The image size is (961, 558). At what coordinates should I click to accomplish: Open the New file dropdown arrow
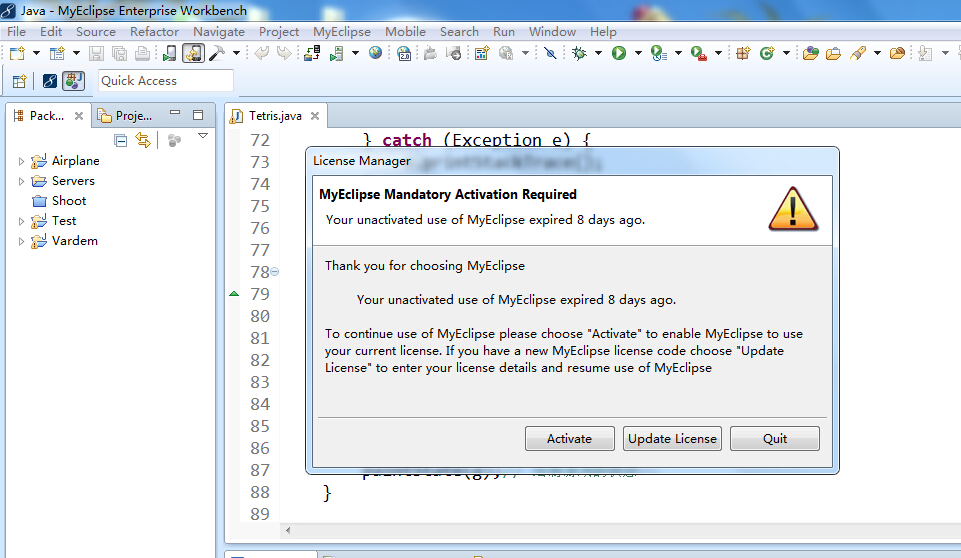[36, 53]
